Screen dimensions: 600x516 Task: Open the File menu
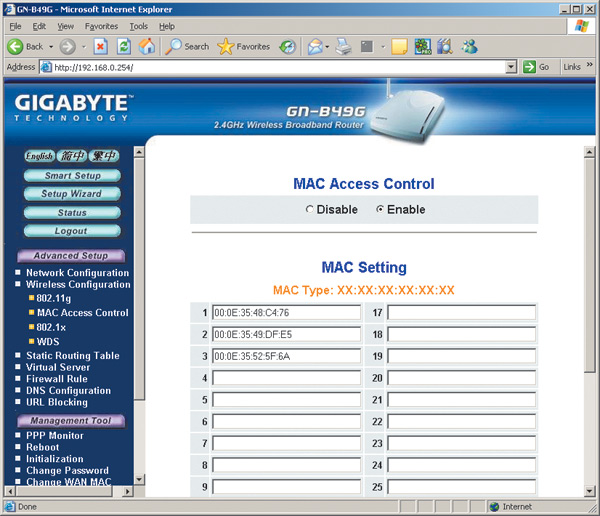tap(15, 26)
